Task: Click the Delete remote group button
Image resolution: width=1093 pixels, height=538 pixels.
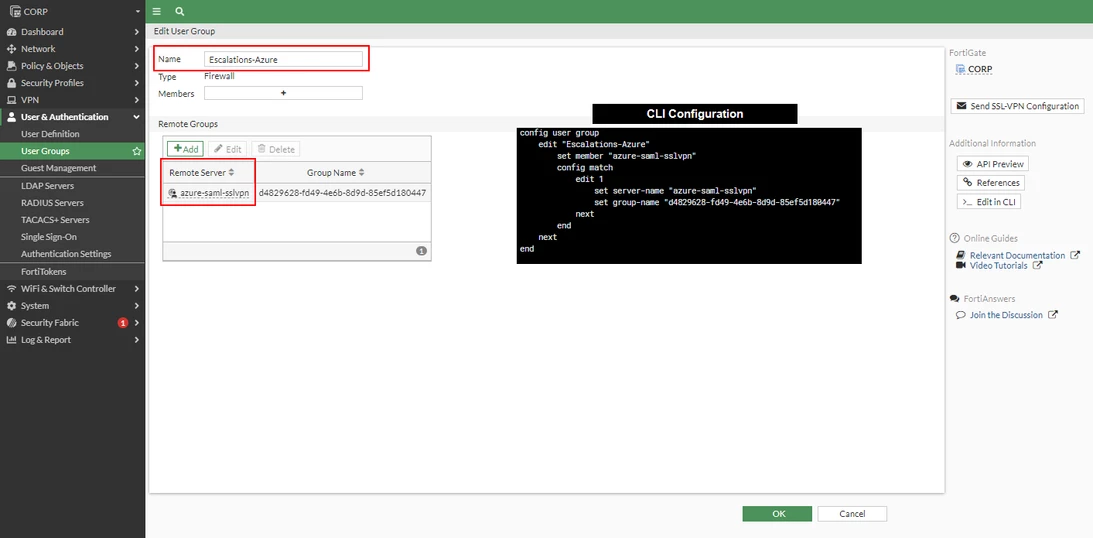Action: (x=275, y=149)
